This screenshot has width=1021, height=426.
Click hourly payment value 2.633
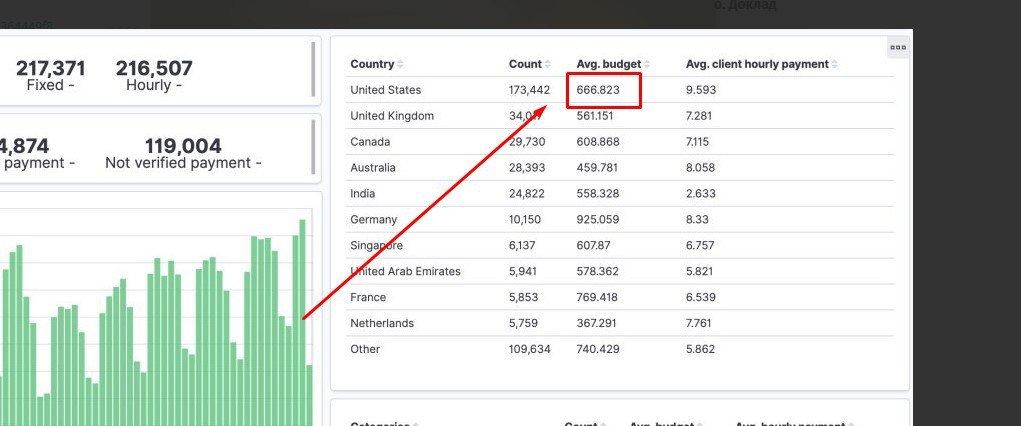701,193
